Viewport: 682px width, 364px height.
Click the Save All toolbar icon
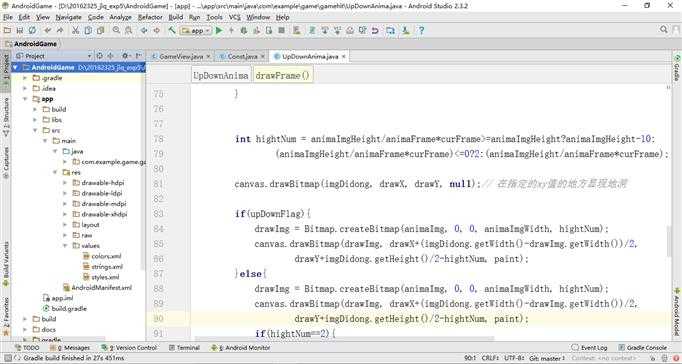[20, 30]
